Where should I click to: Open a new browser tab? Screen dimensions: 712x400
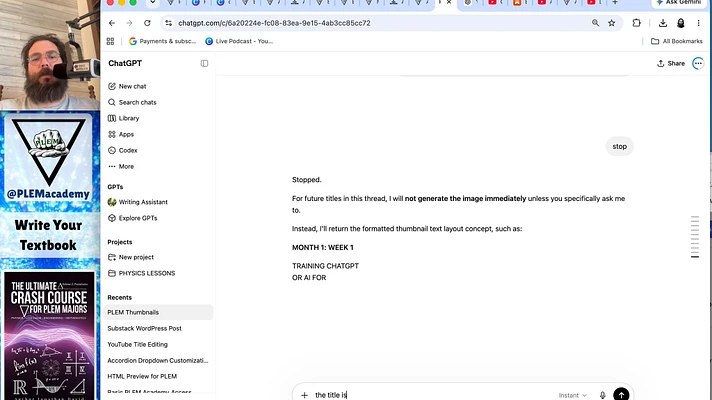click(x=615, y=3)
